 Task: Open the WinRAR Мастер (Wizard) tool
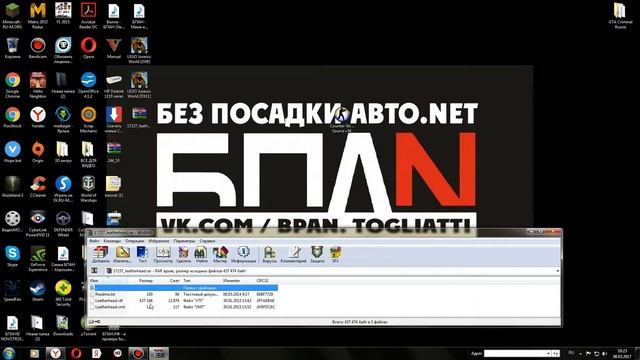coord(220,254)
